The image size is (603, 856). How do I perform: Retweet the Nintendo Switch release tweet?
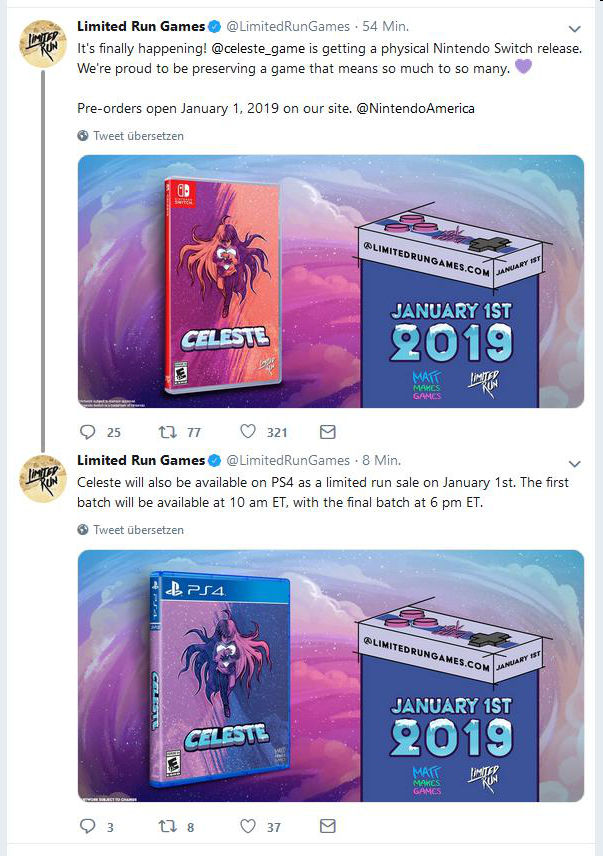[169, 432]
